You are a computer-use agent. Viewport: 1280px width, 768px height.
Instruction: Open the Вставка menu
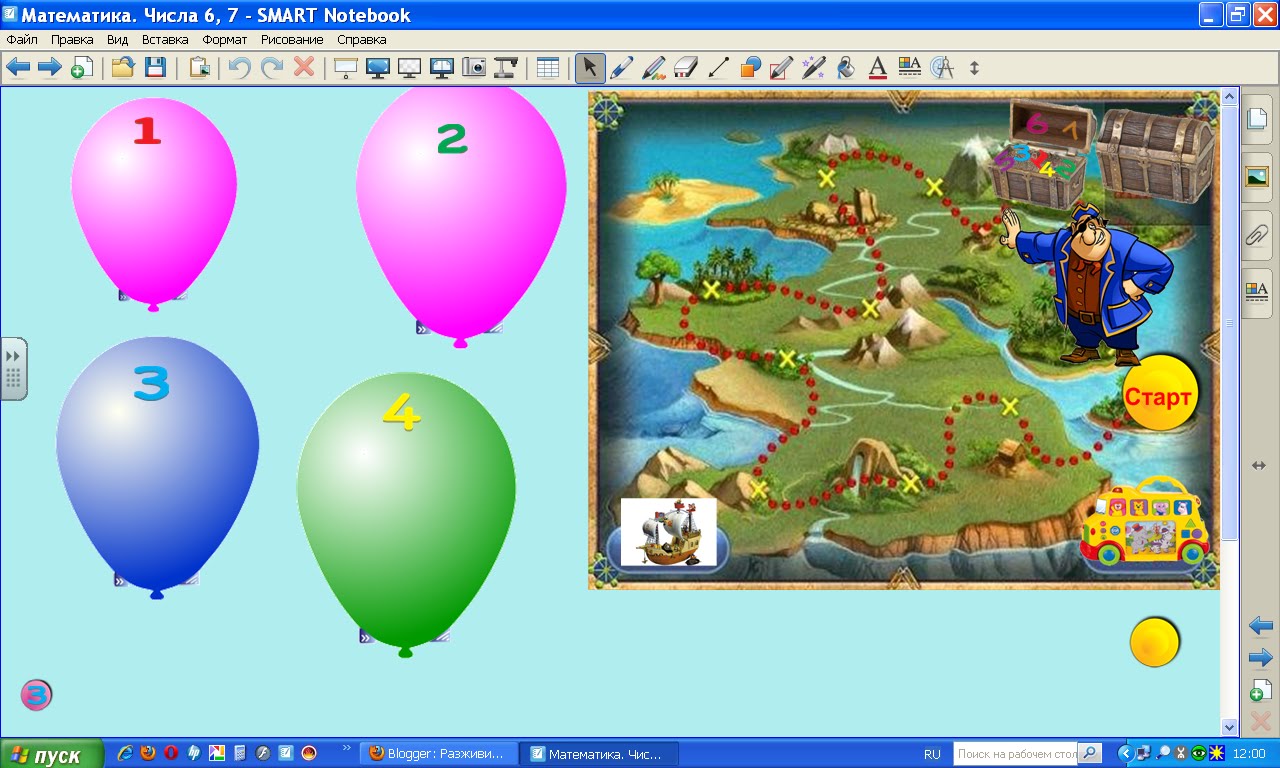point(165,40)
